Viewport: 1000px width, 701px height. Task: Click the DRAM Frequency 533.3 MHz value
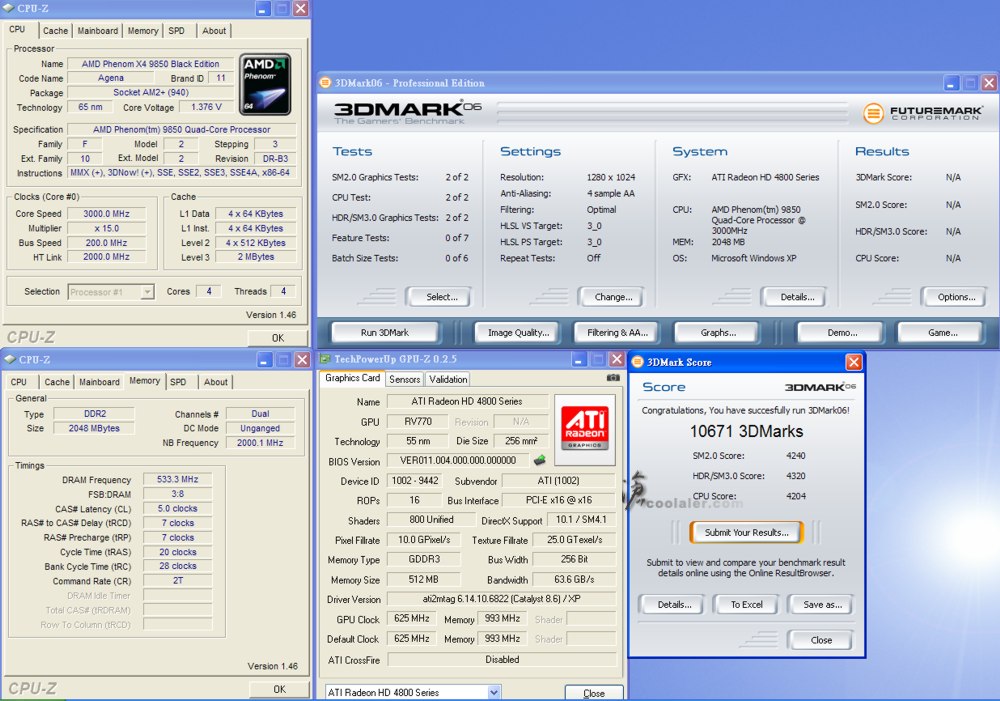[177, 479]
